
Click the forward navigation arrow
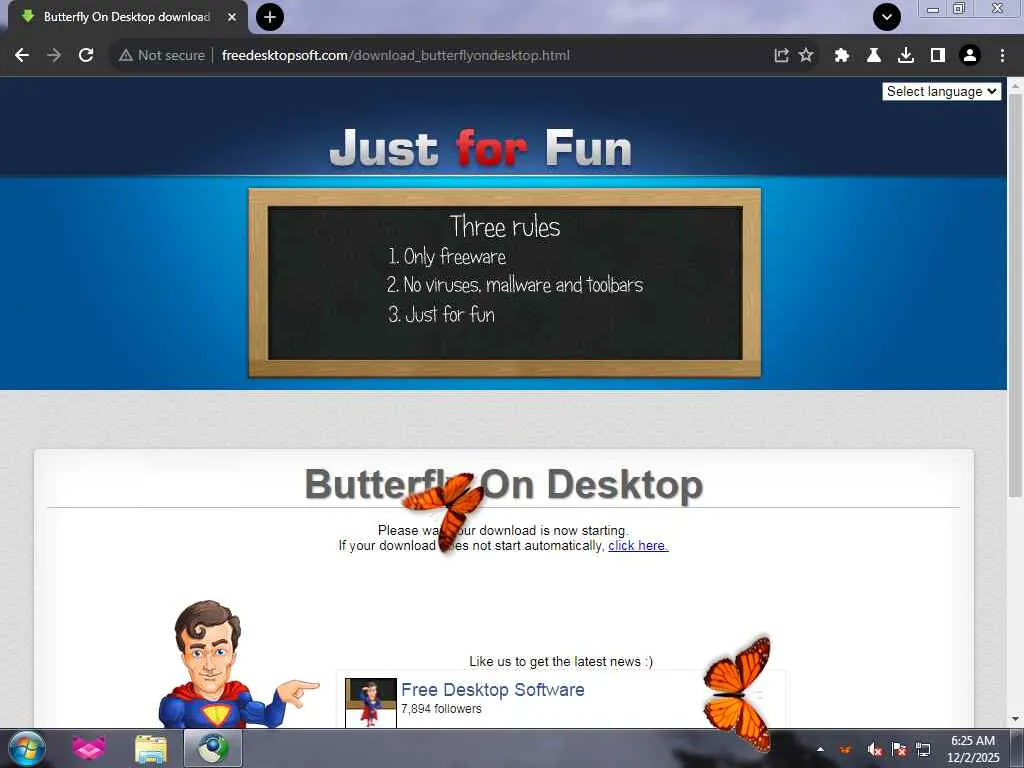(54, 56)
